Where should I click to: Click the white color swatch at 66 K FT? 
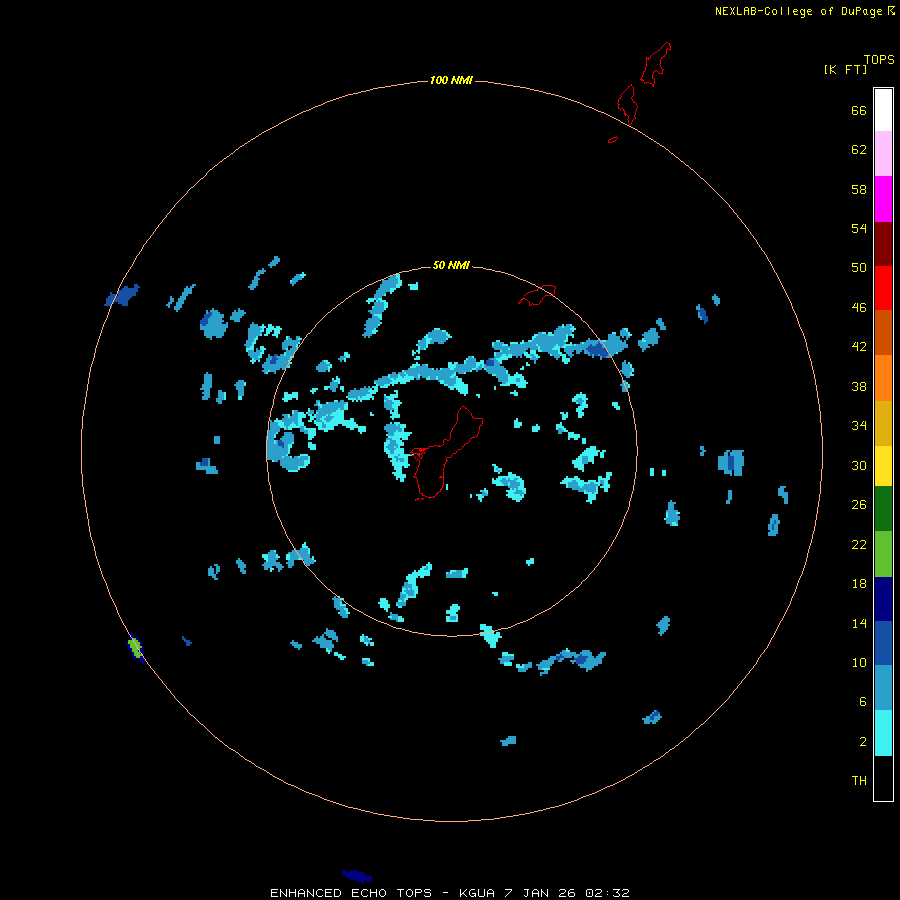pos(883,110)
